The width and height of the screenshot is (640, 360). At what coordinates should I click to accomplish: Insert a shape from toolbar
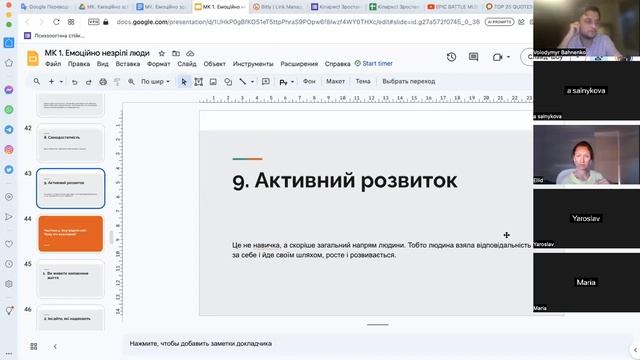pos(228,82)
